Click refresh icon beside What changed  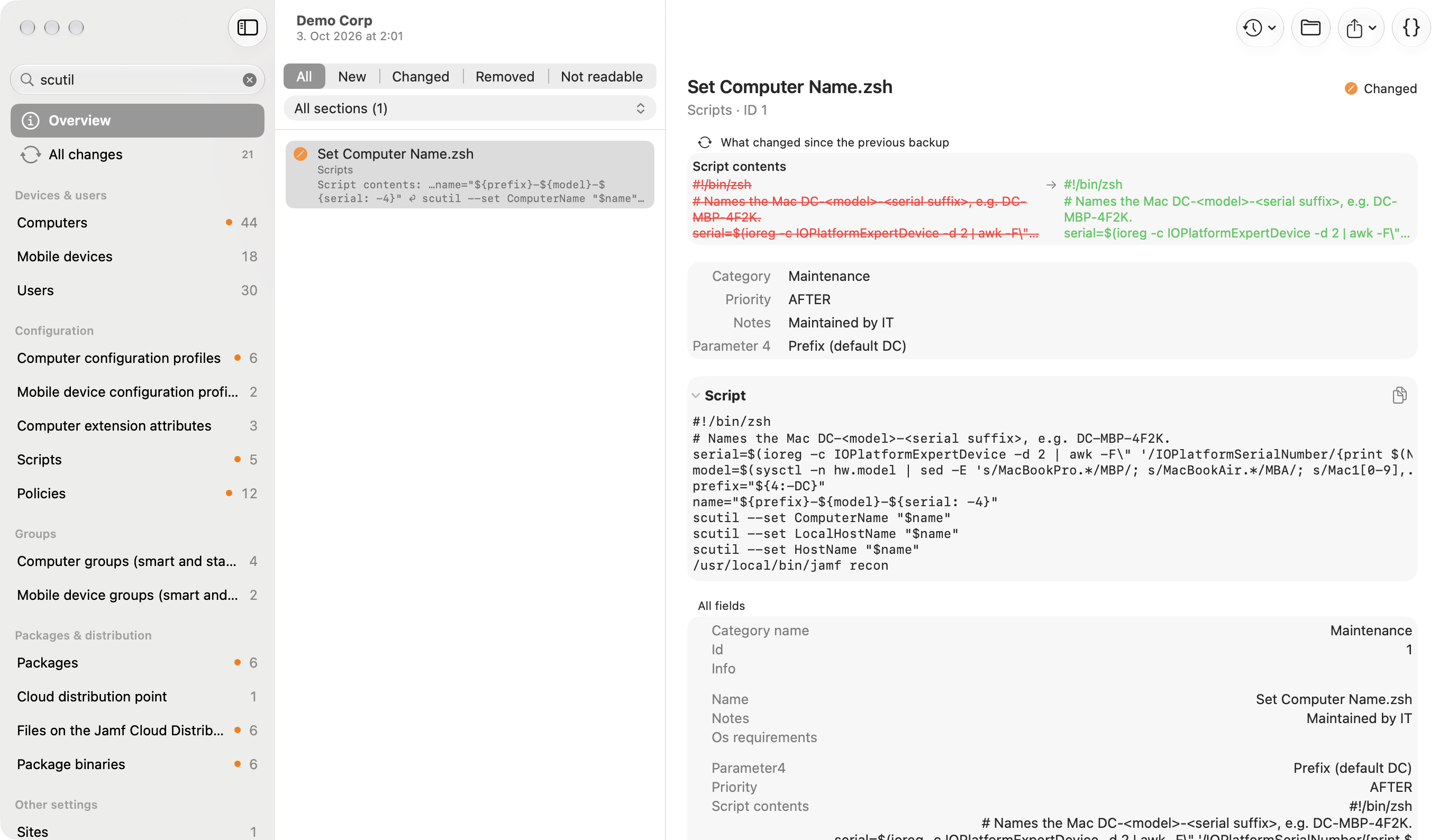click(x=705, y=142)
